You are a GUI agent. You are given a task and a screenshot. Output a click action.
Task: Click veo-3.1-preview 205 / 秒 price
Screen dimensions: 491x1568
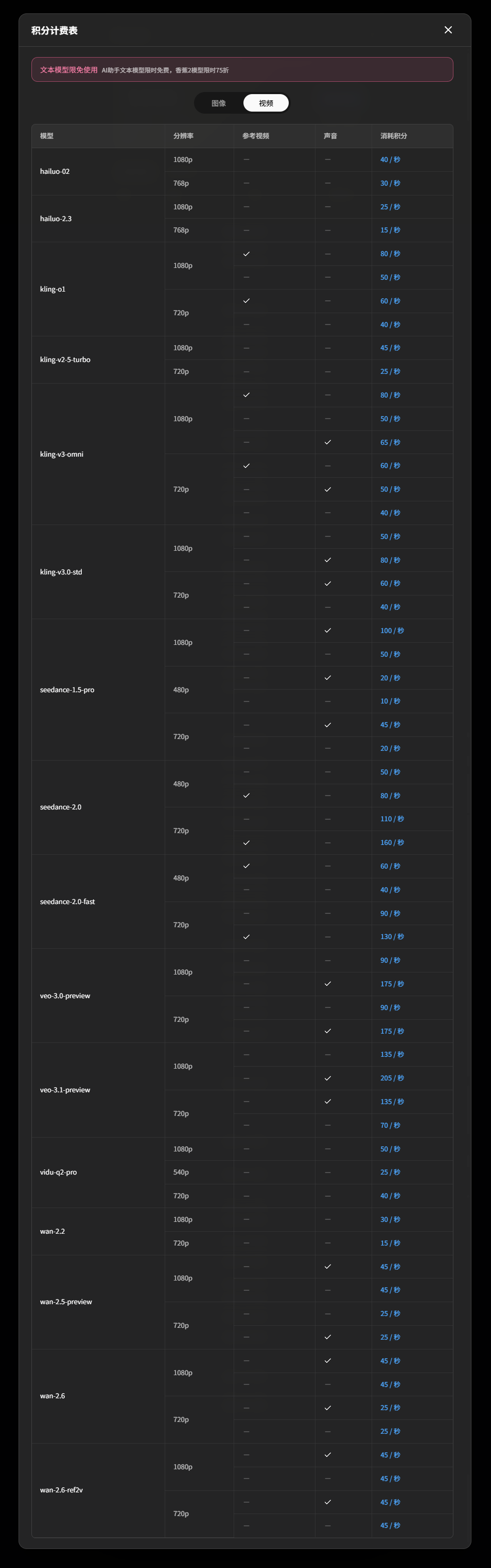(x=392, y=1078)
